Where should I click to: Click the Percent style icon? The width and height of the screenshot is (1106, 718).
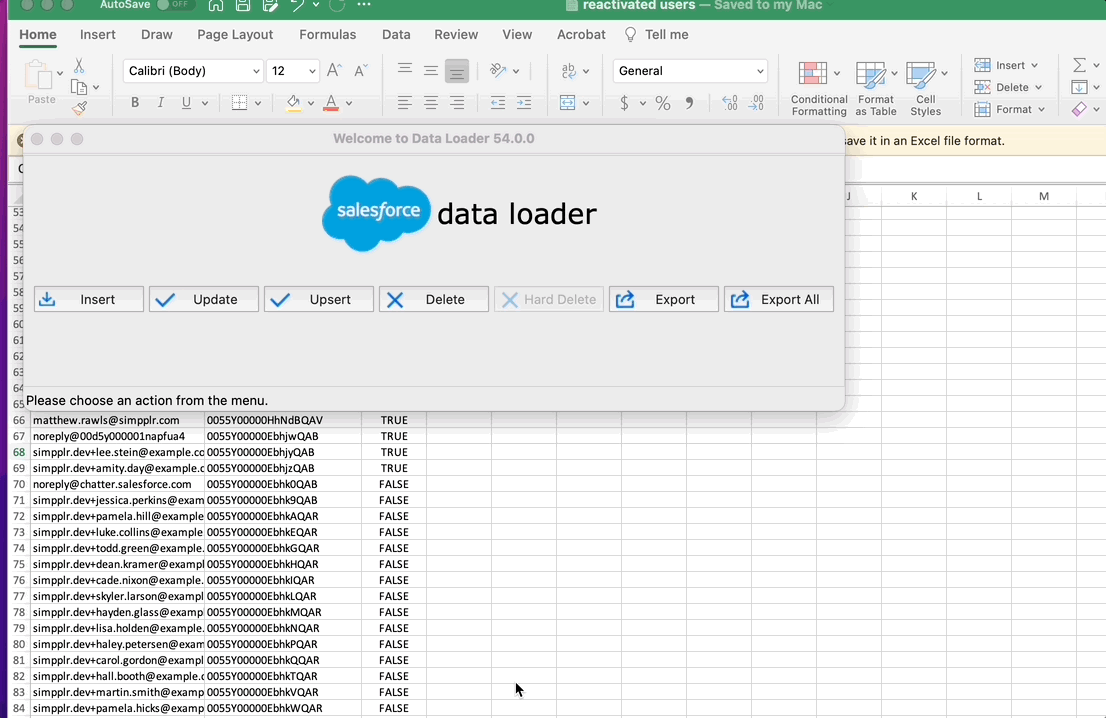pos(662,103)
